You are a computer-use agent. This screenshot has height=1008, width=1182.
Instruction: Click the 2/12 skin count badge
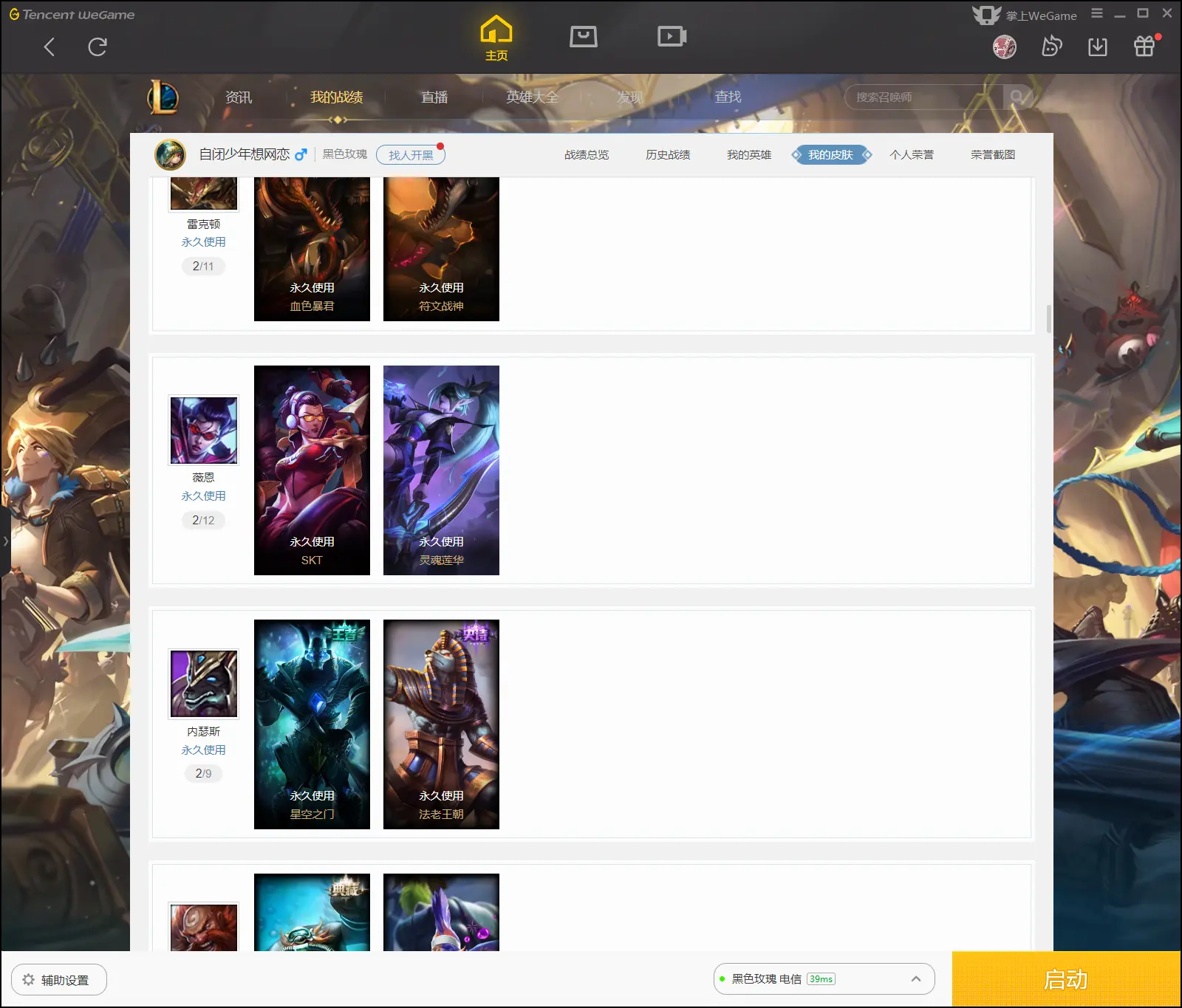(x=203, y=520)
